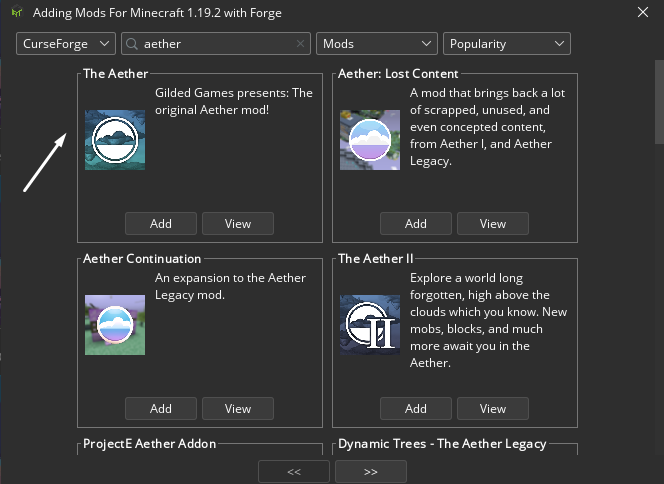View The Aether mod page
Viewport: 664px width, 484px height.
coord(238,224)
